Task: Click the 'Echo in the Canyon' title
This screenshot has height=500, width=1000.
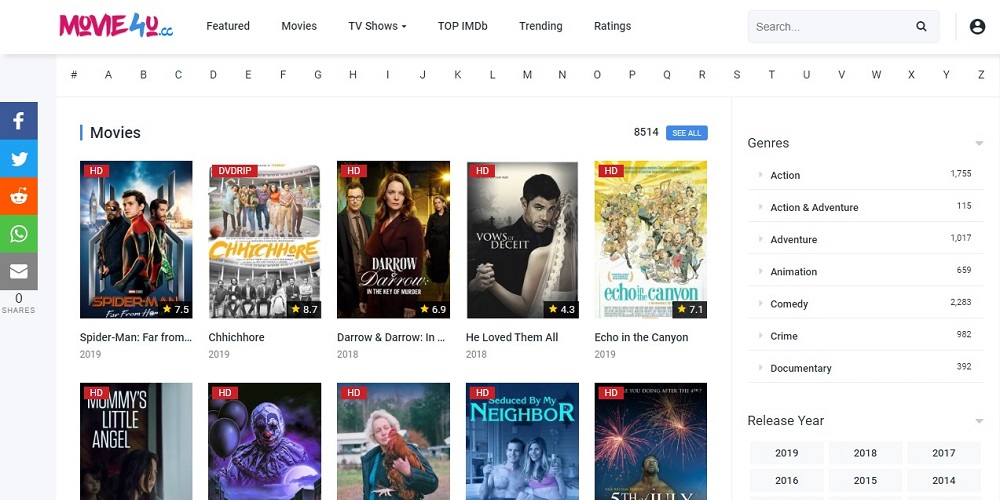Action: [x=642, y=337]
